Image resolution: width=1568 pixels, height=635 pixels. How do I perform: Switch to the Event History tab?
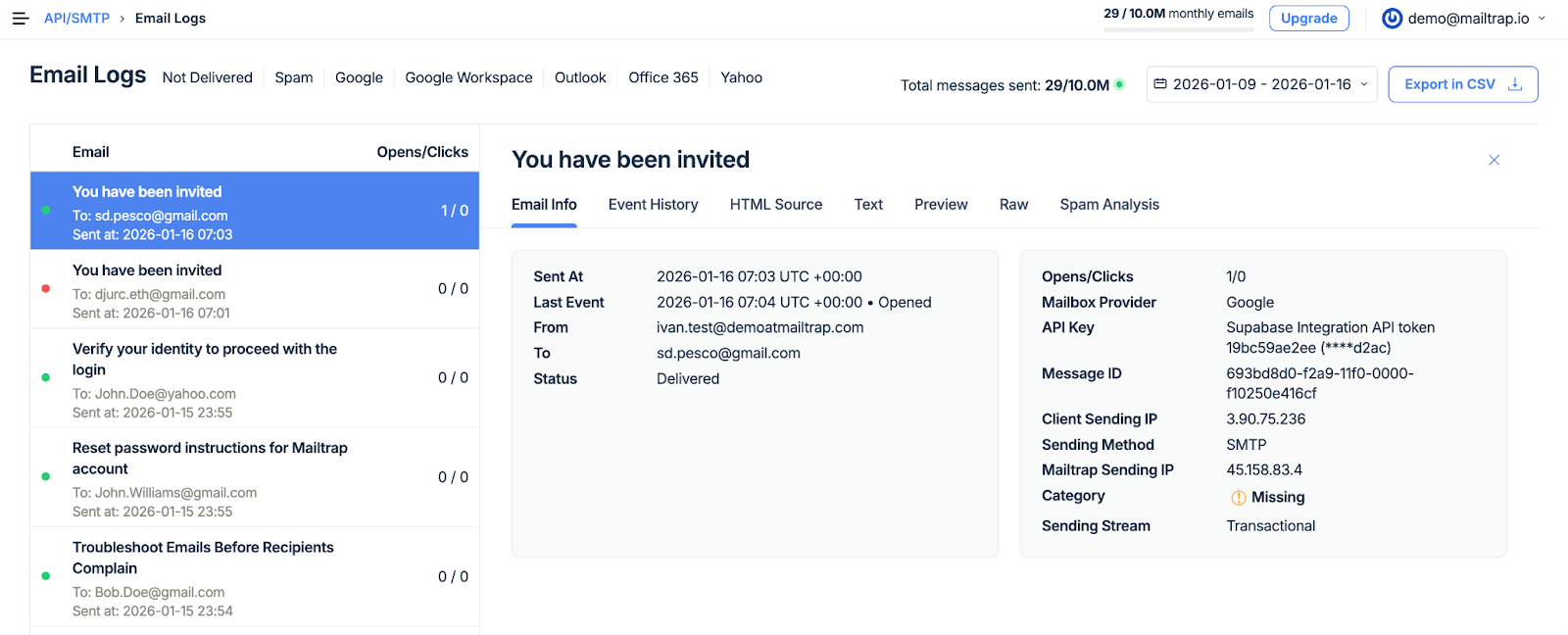[x=653, y=205]
